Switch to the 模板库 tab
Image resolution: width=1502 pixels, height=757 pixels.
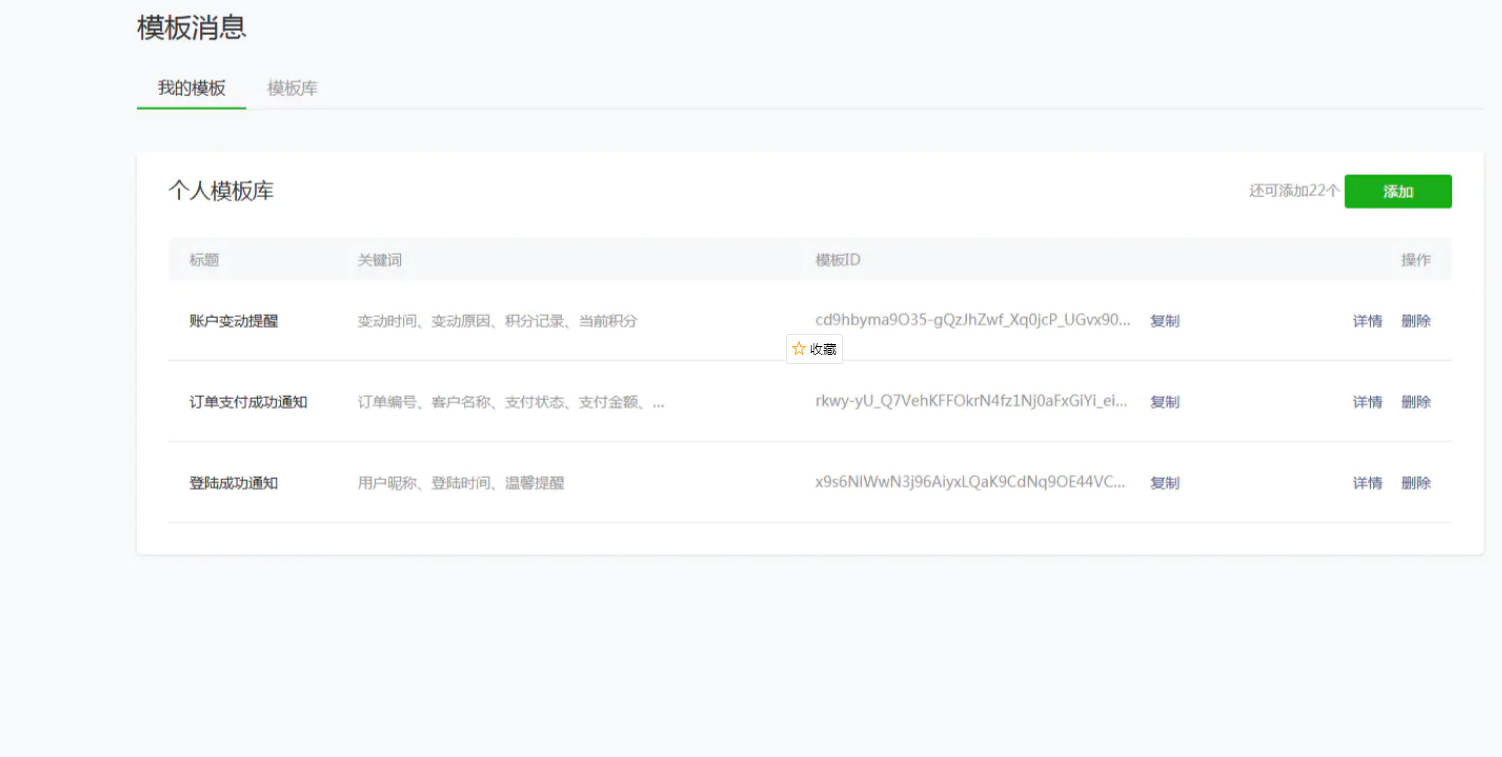pos(292,88)
